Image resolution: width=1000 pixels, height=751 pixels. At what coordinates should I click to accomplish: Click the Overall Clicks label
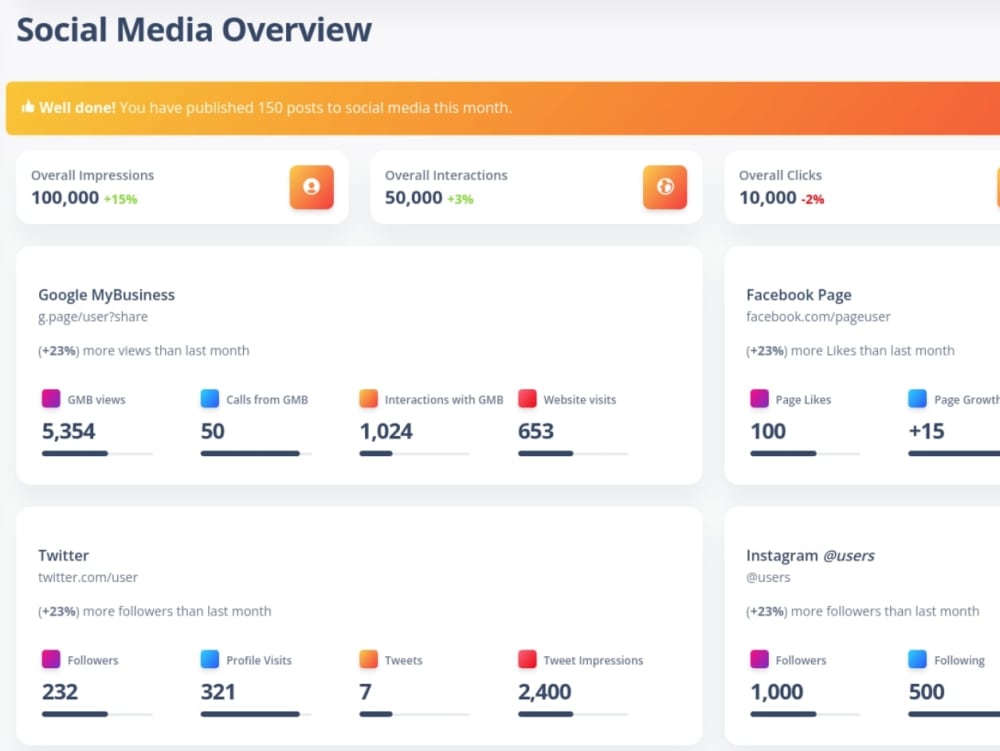[780, 175]
